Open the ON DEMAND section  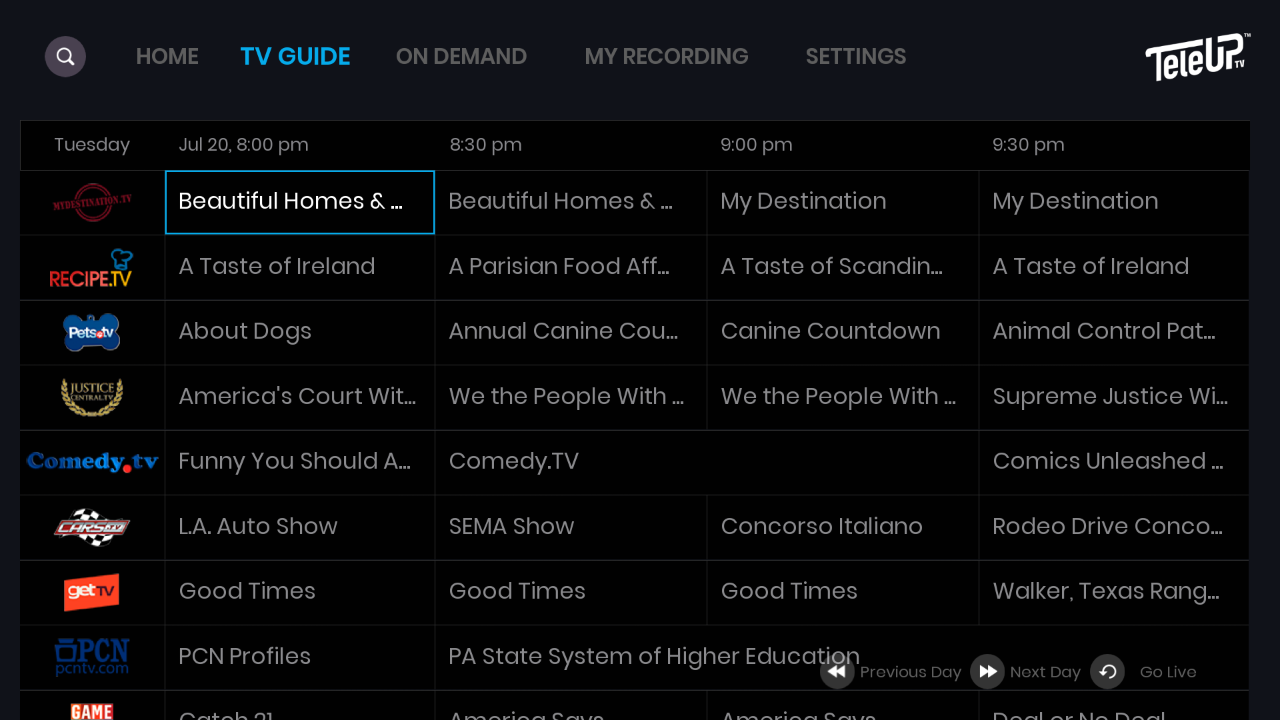461,56
